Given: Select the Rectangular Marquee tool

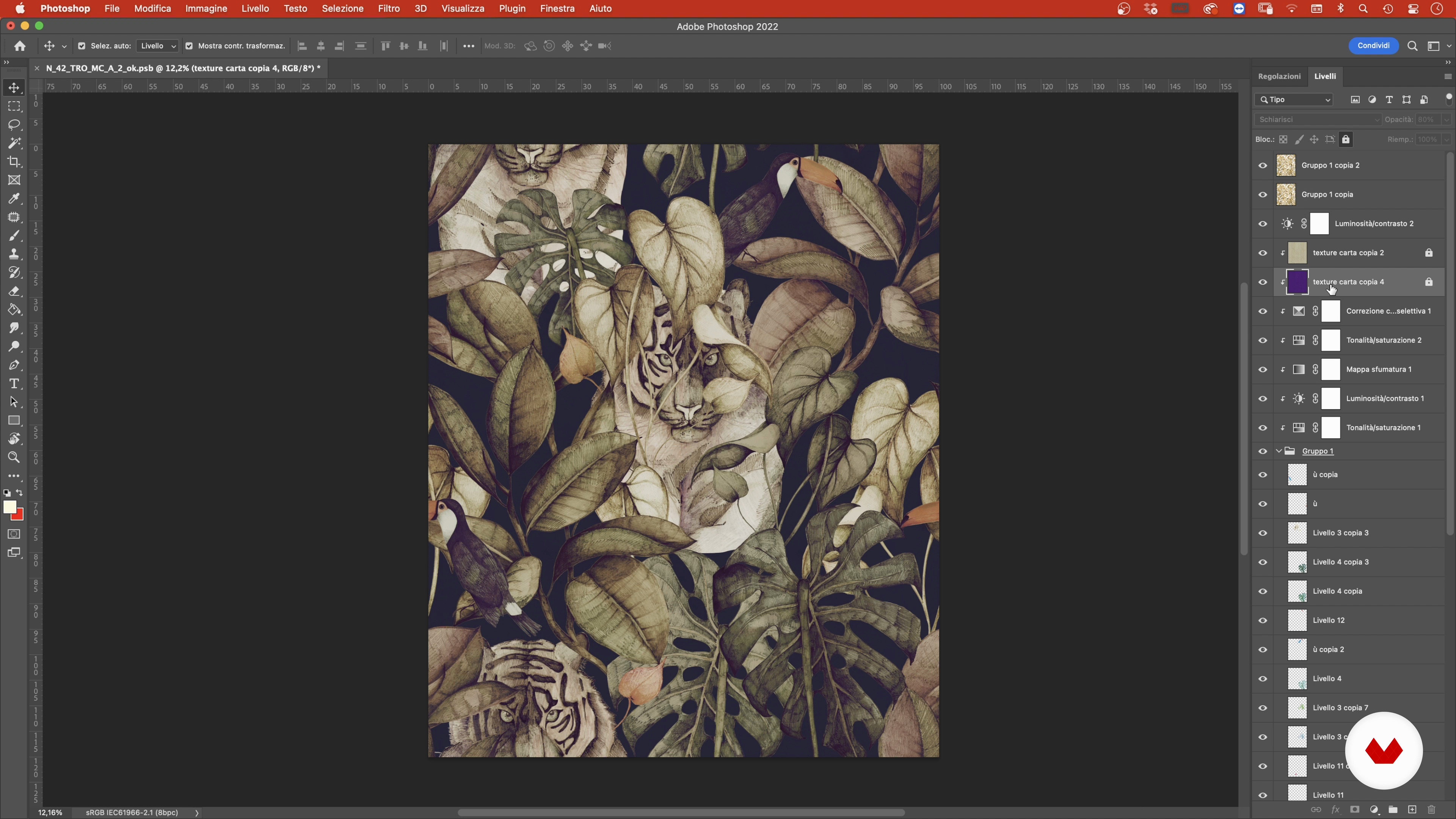Looking at the screenshot, I should coord(14,106).
